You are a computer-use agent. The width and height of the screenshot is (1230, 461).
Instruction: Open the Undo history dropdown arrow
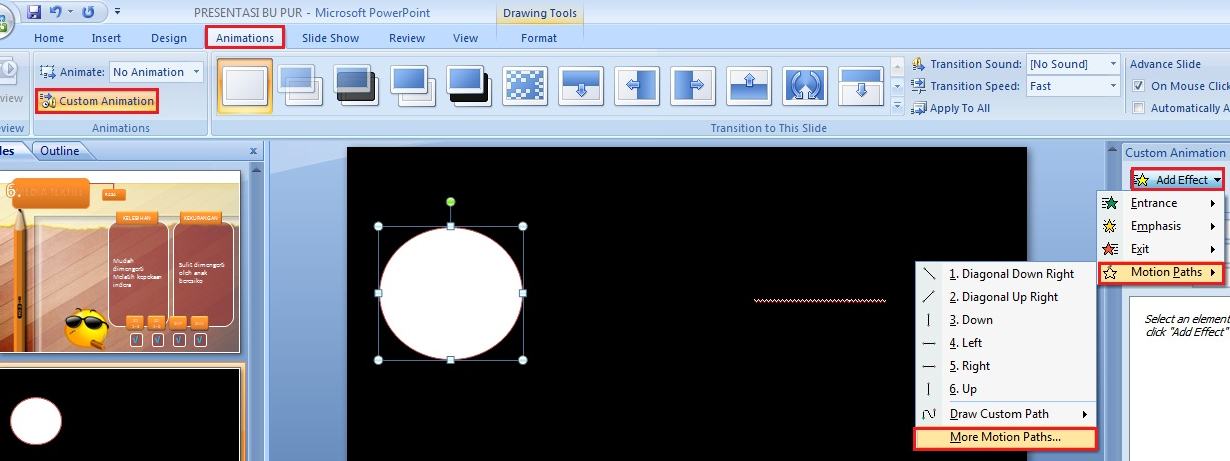tap(69, 13)
